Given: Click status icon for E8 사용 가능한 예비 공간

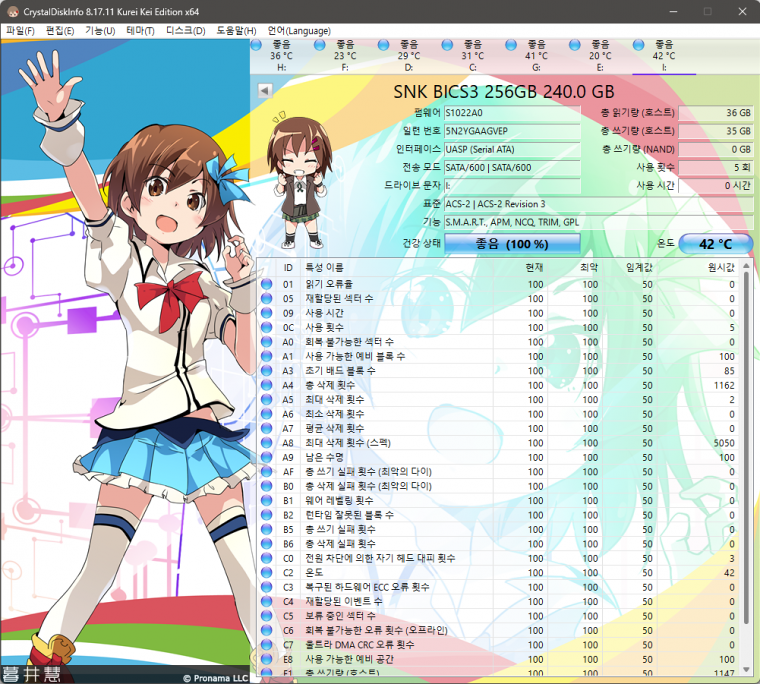Looking at the screenshot, I should point(267,659).
